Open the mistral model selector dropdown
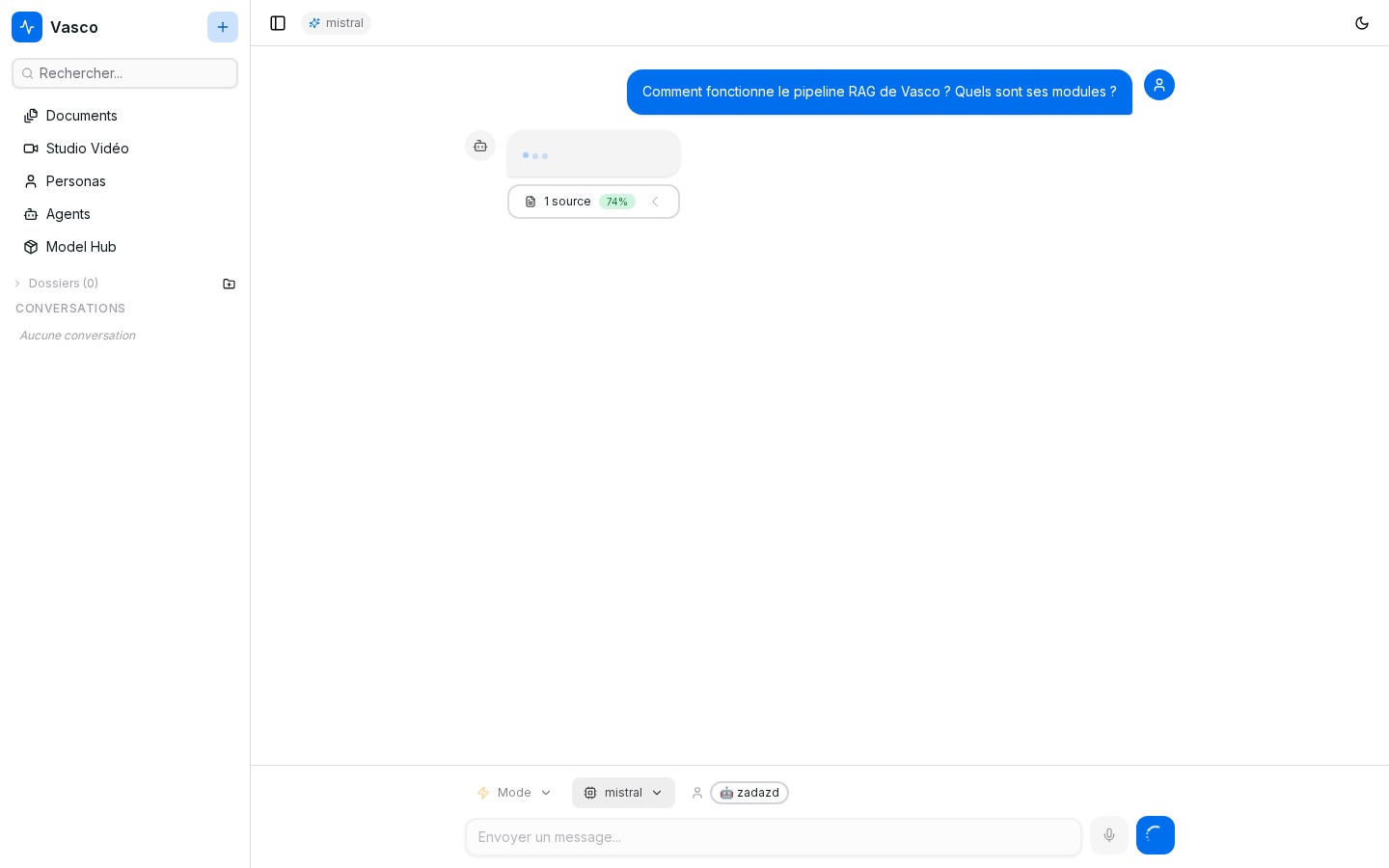Image resolution: width=1389 pixels, height=868 pixels. (x=623, y=793)
